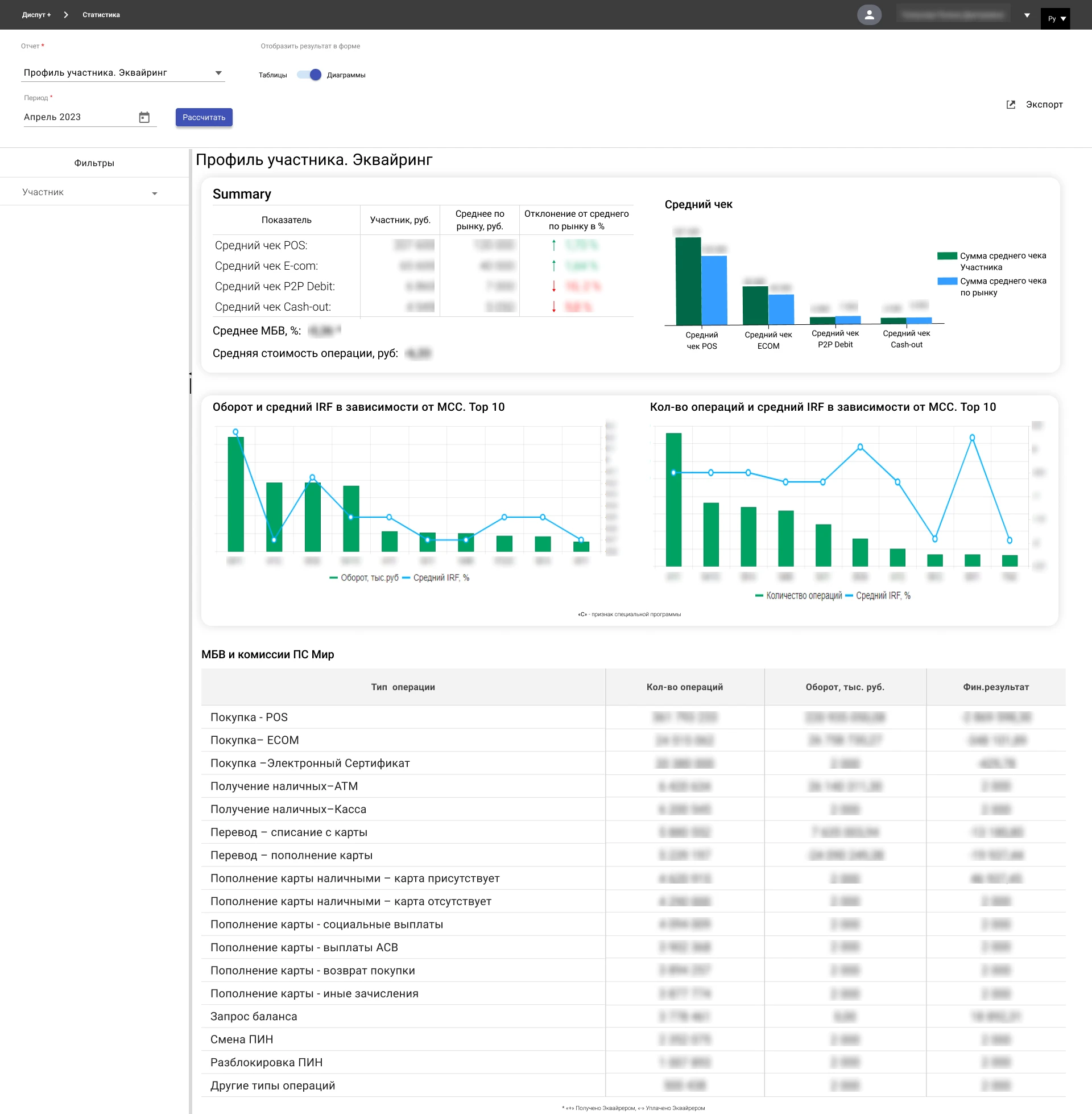
Task: Go to Диспут + breadcrumb item
Action: pyautogui.click(x=36, y=15)
